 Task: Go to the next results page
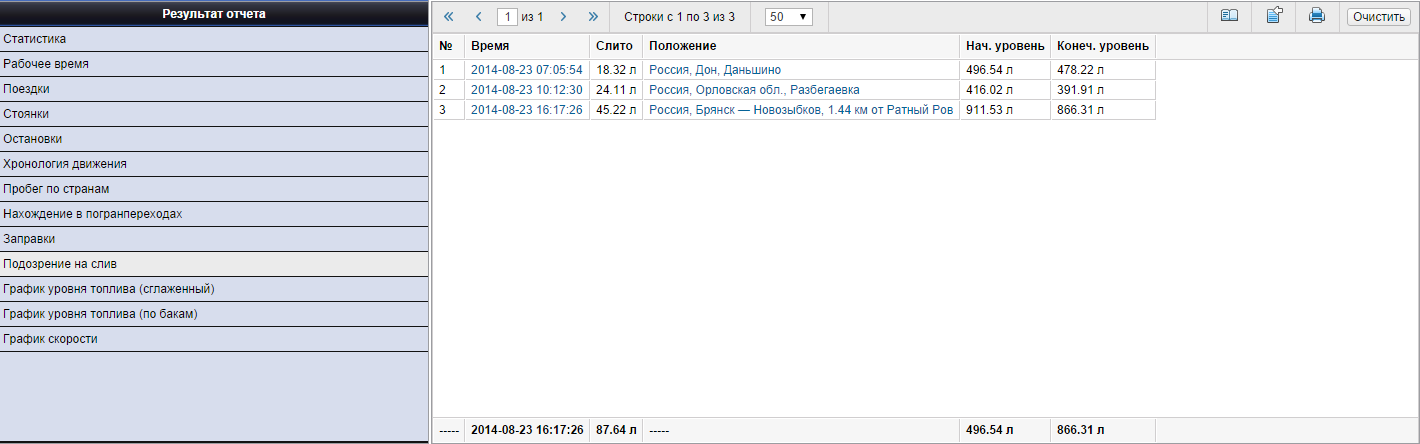(x=564, y=17)
